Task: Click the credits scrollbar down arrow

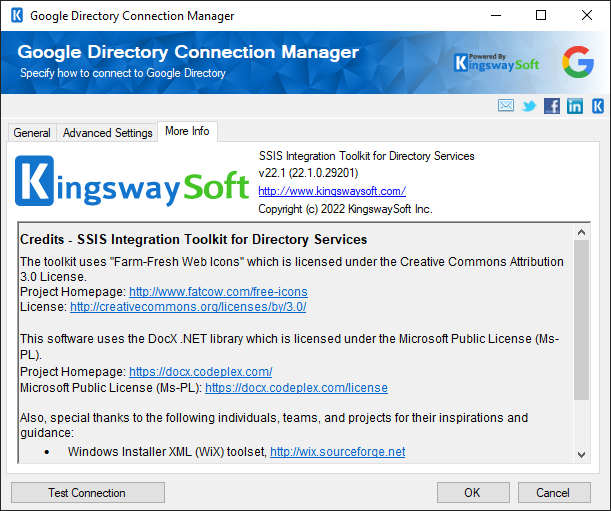Action: tap(581, 454)
